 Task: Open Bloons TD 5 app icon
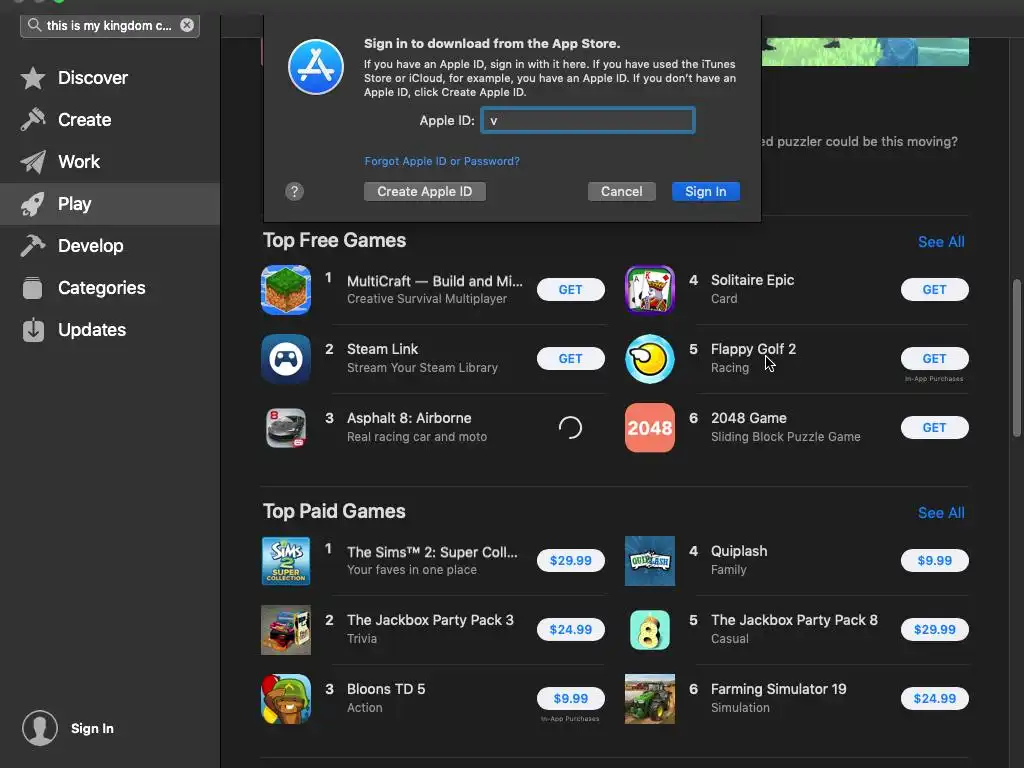point(286,699)
